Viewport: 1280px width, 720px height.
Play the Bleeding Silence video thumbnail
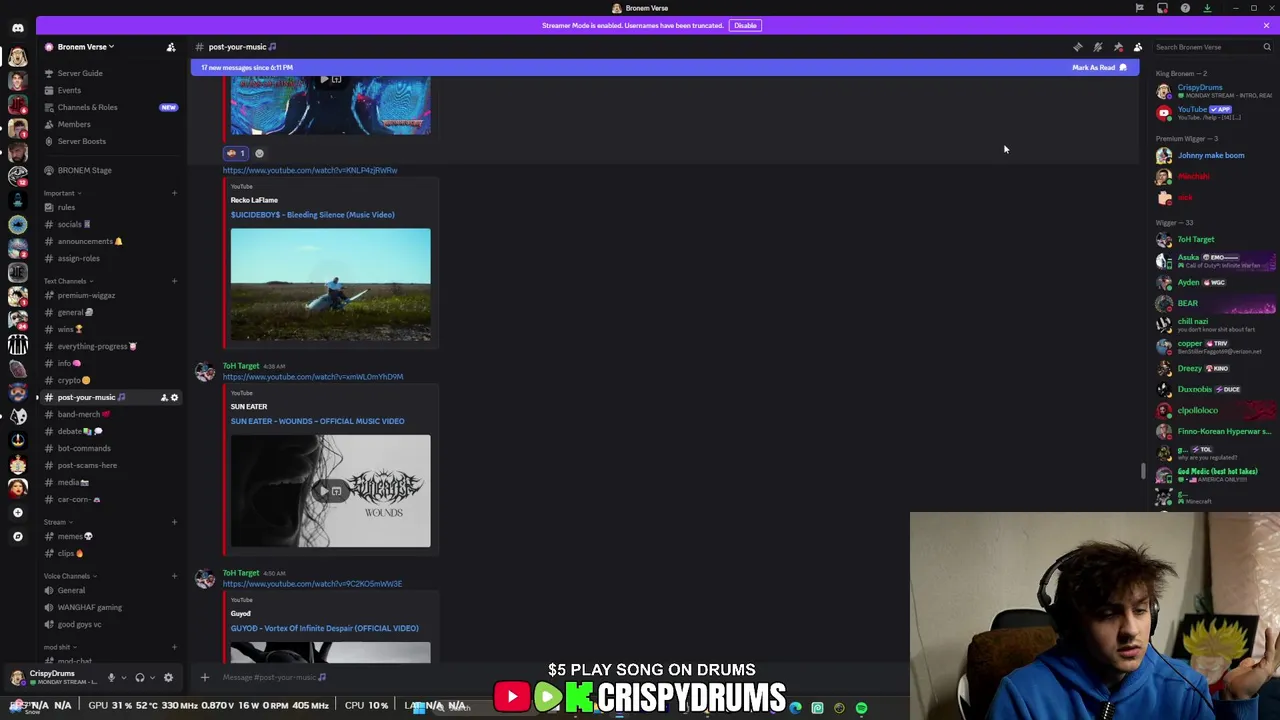(x=330, y=285)
